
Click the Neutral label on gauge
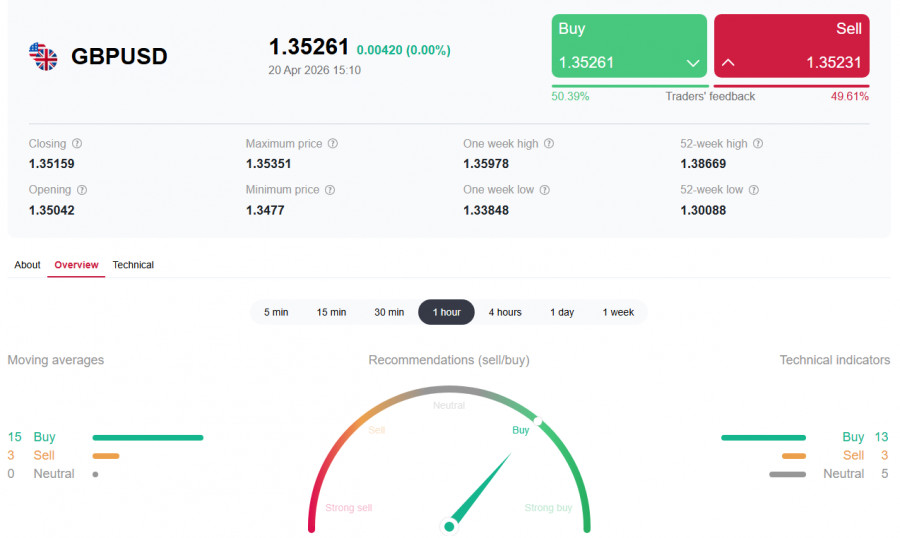449,405
